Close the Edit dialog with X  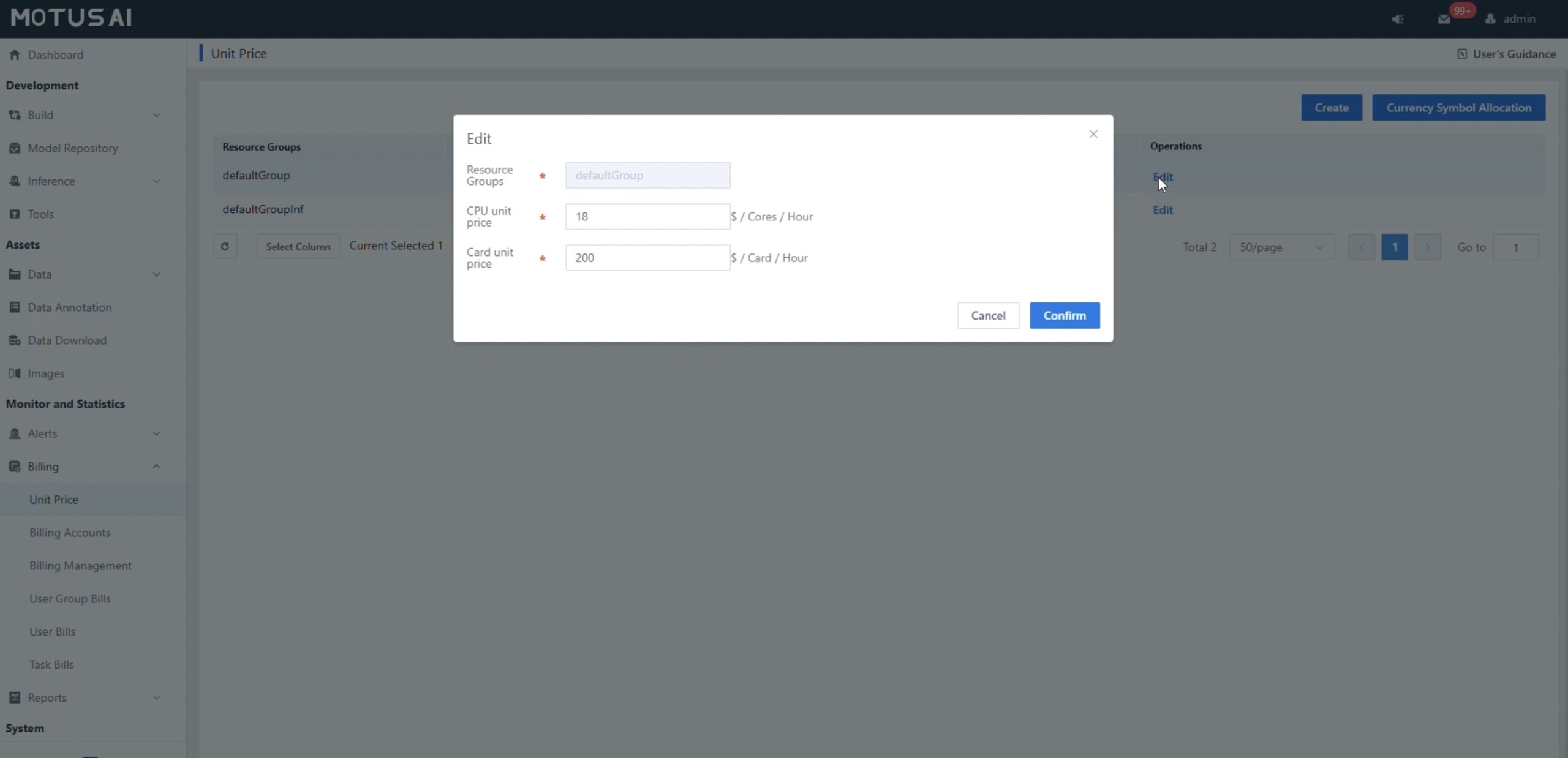point(1093,134)
